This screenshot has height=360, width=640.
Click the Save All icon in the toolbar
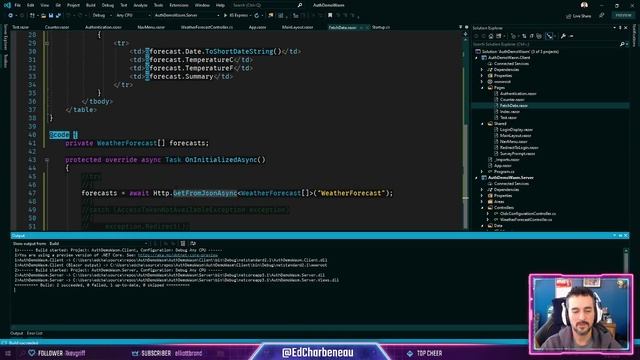[x=58, y=16]
